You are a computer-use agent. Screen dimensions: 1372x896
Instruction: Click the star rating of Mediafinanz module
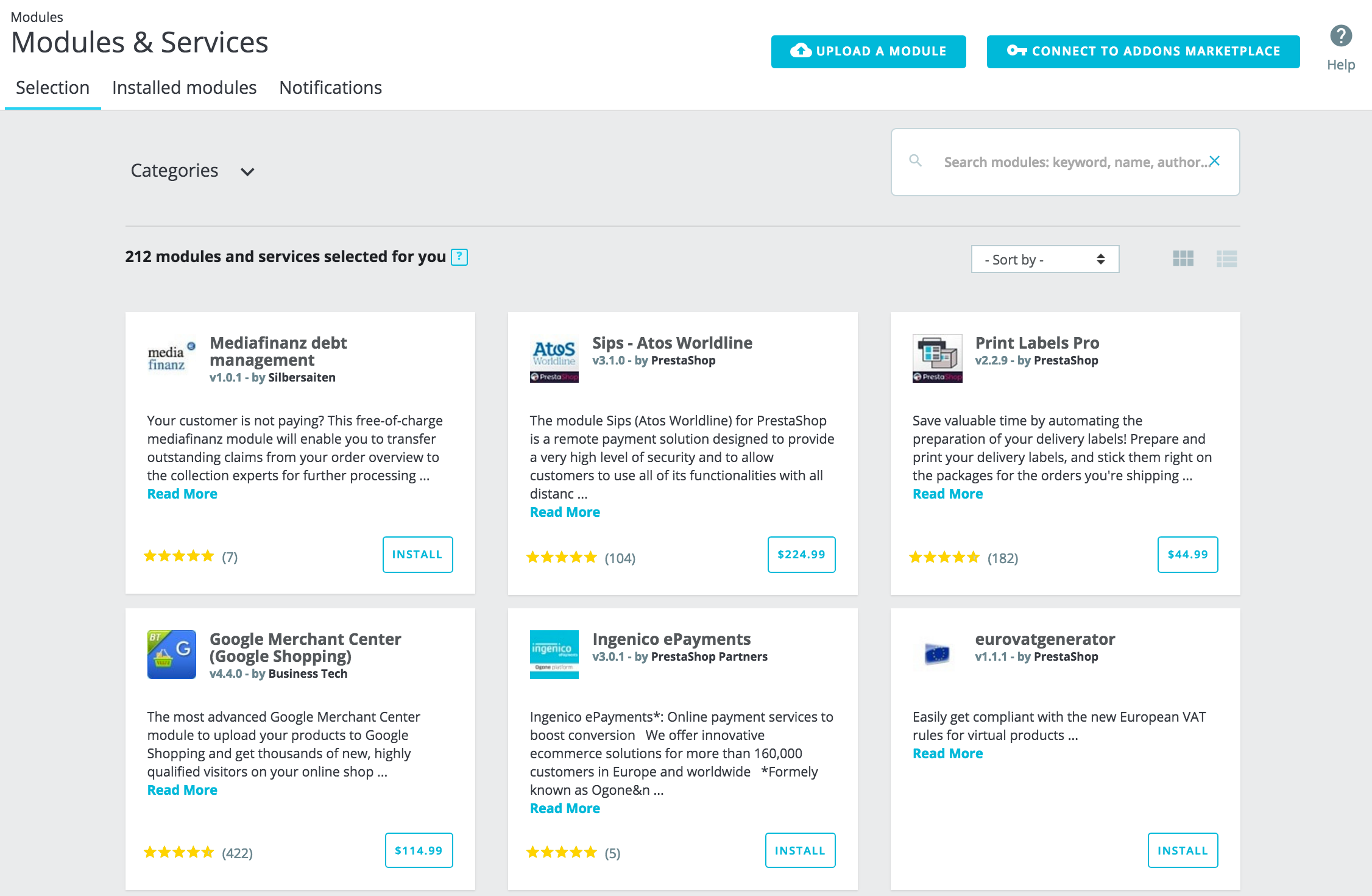[x=179, y=556]
